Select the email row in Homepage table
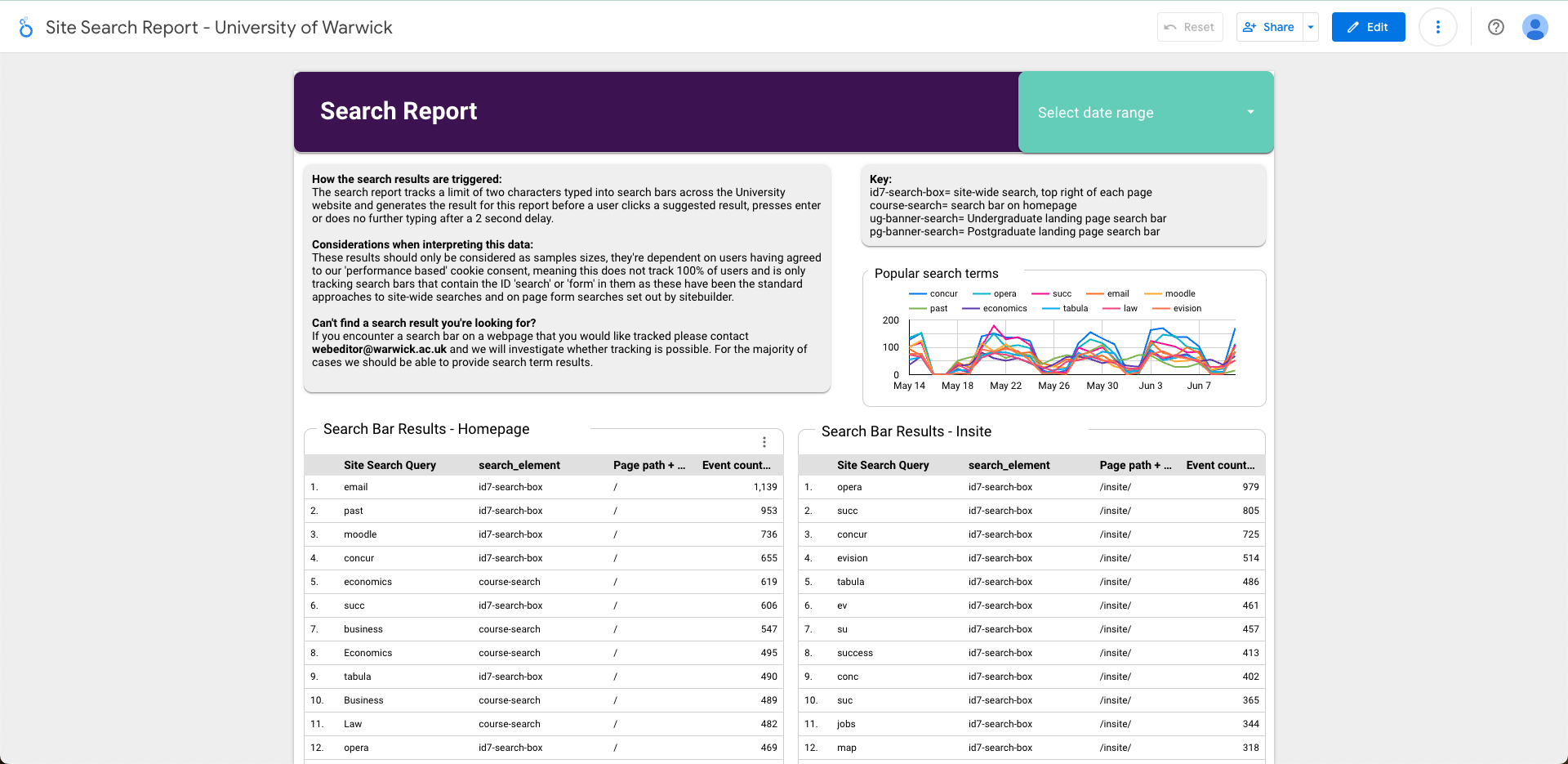The height and width of the screenshot is (764, 1568). (x=356, y=487)
